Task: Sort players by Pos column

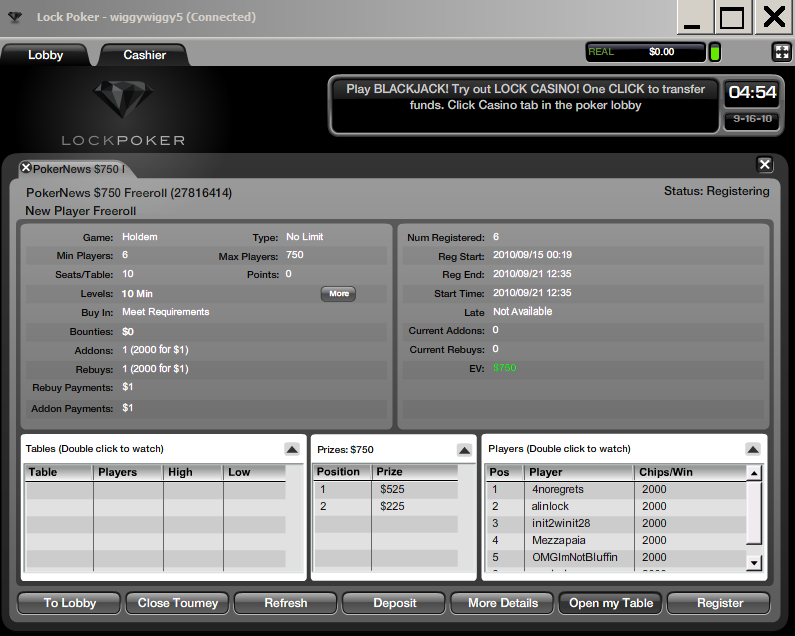Action: (x=505, y=472)
